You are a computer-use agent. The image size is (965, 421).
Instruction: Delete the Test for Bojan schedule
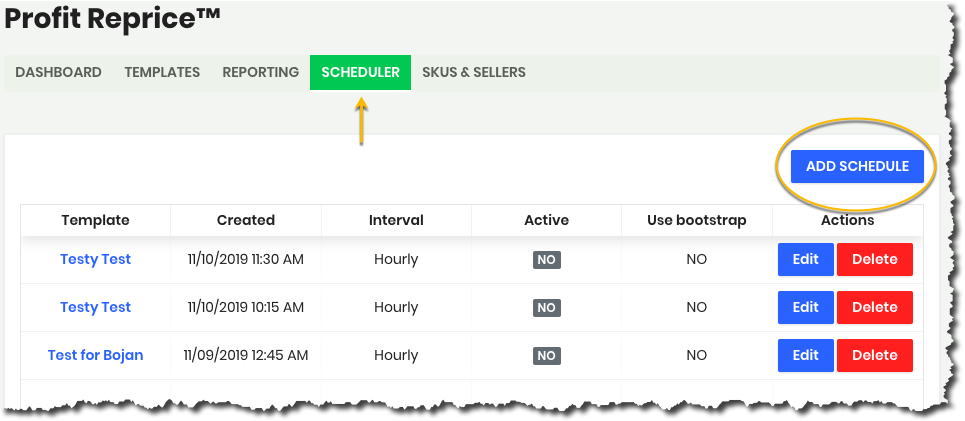[875, 355]
